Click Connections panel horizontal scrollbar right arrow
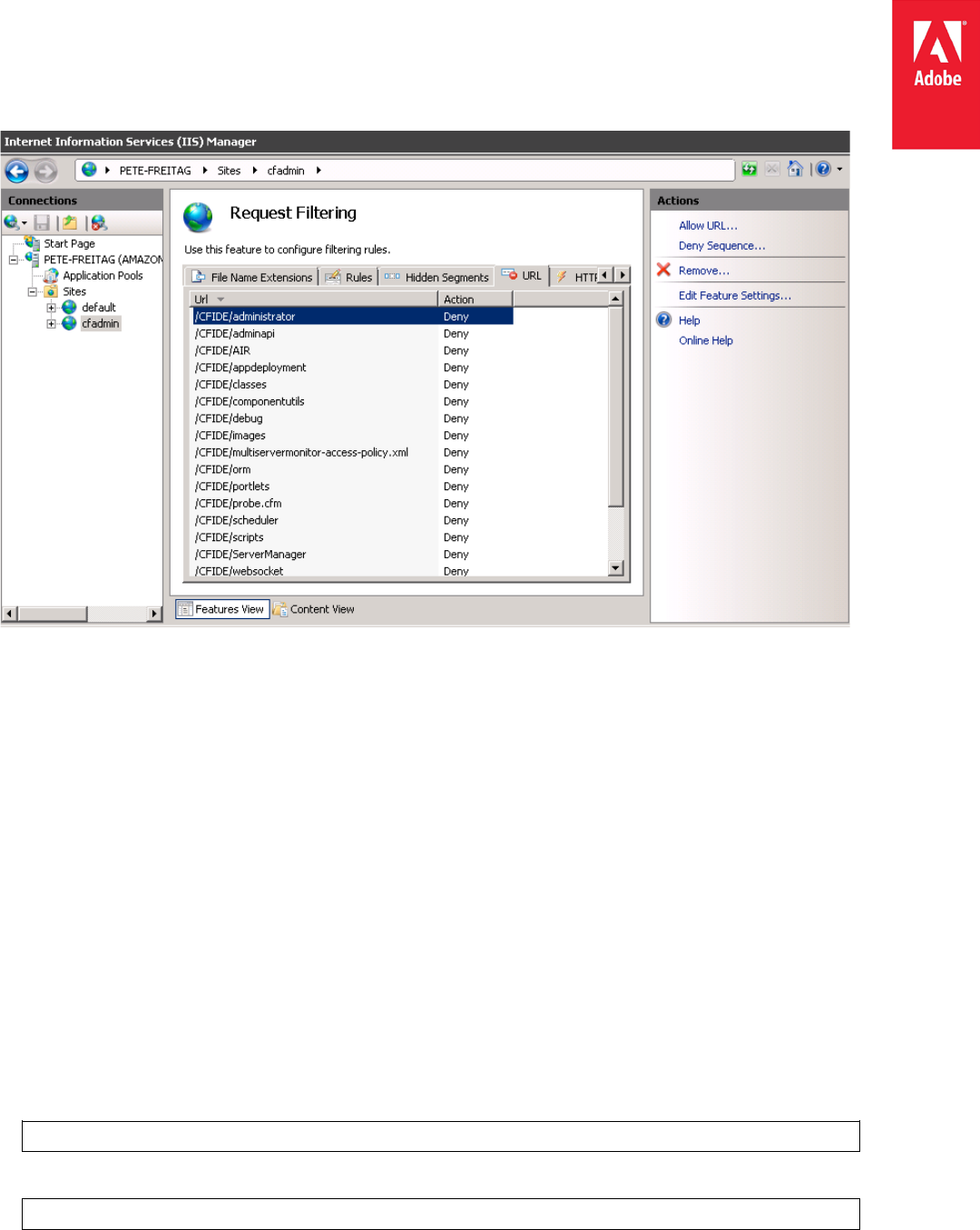The image size is (980, 1230). click(154, 614)
